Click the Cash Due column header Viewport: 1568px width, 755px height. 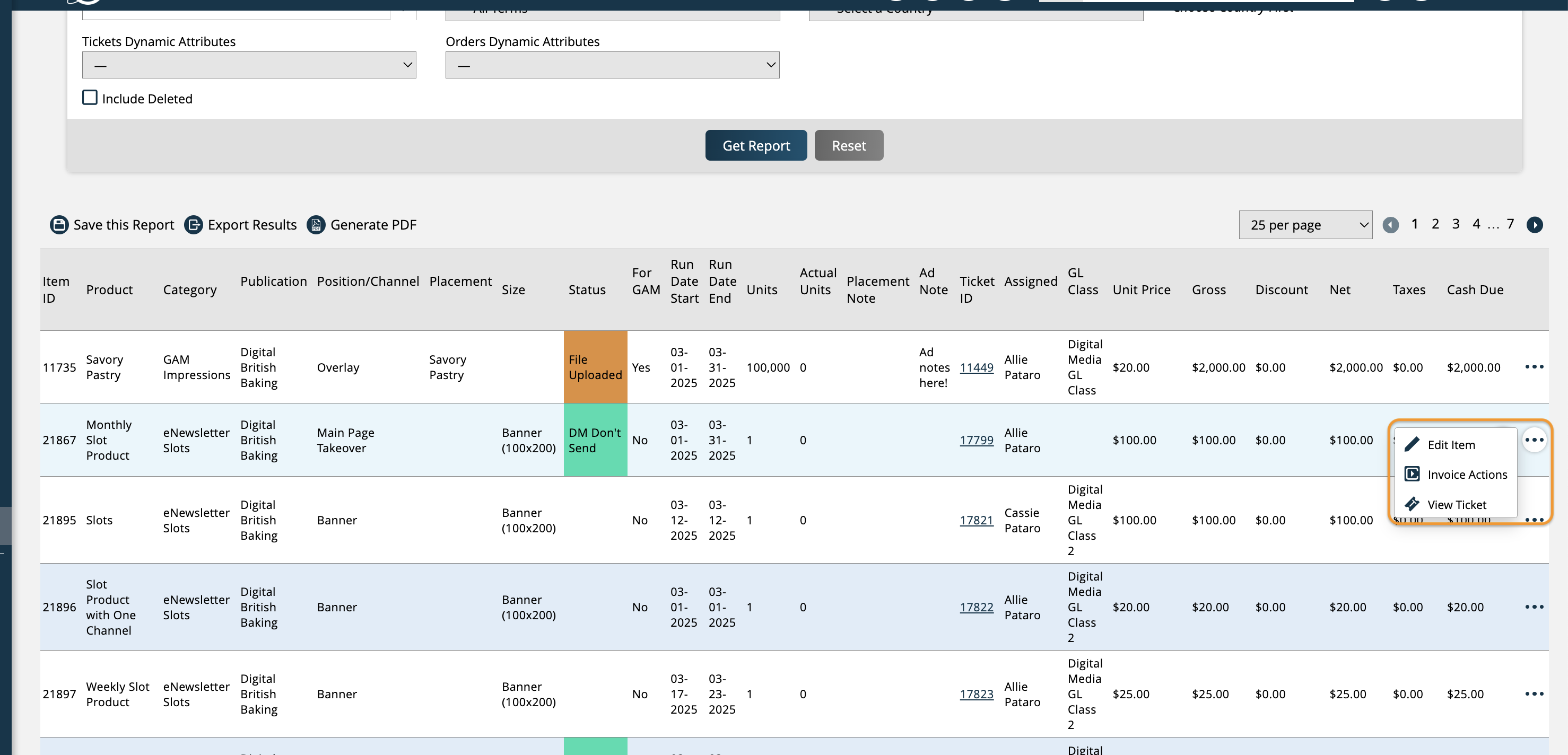click(1475, 289)
